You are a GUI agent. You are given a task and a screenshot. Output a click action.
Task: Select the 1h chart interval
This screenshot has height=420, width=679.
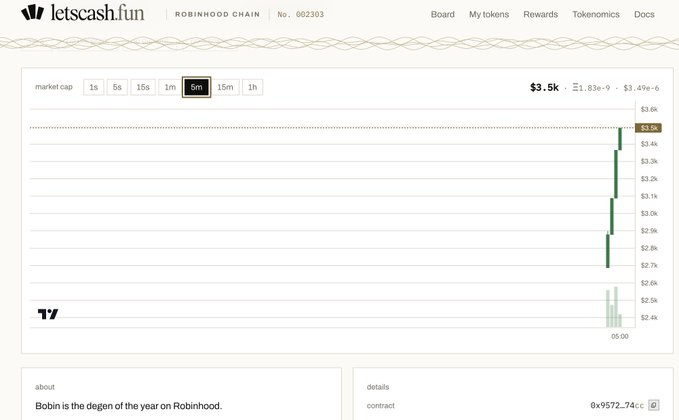tap(252, 87)
